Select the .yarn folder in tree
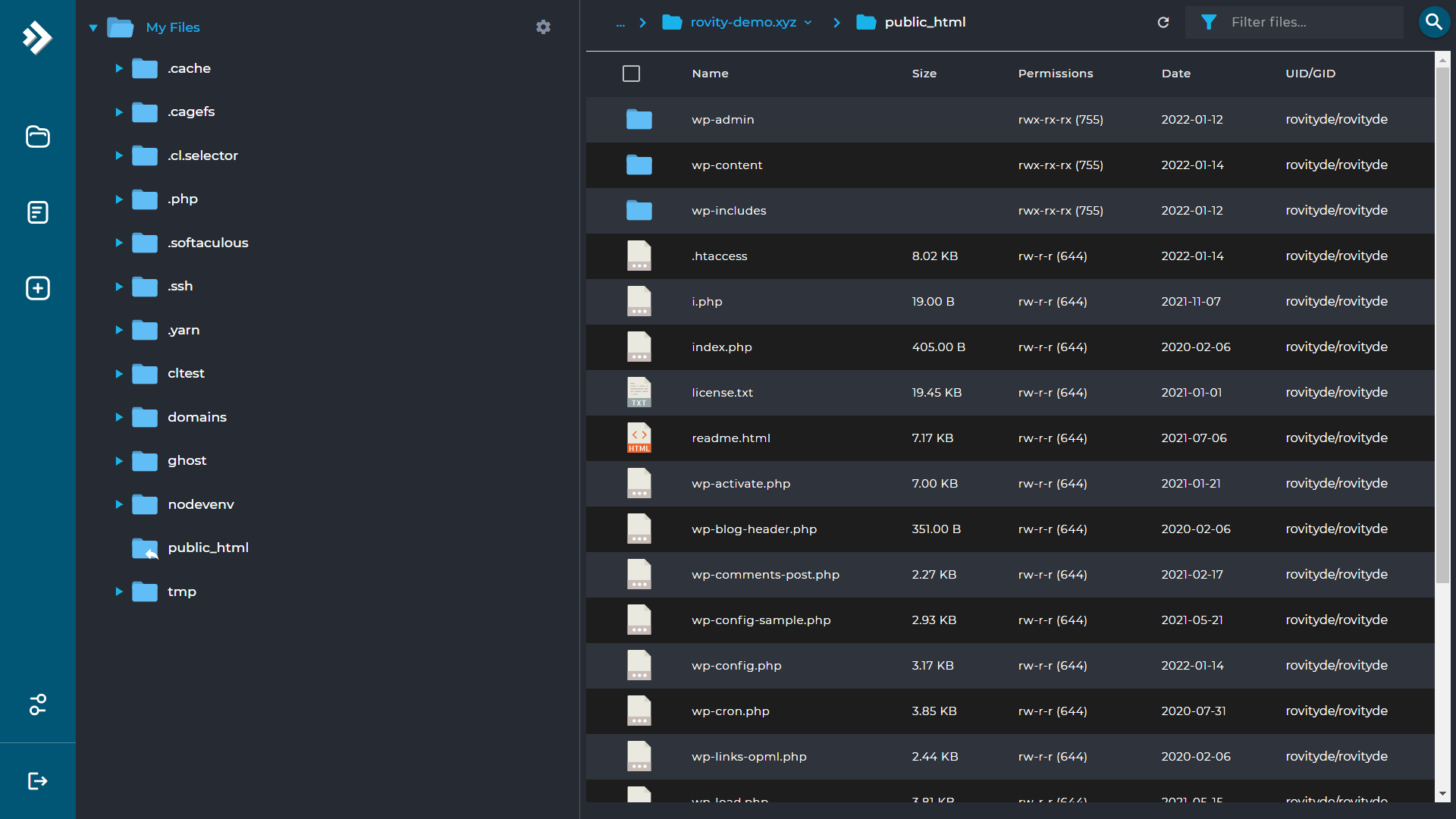This screenshot has width=1456, height=819. pos(184,330)
